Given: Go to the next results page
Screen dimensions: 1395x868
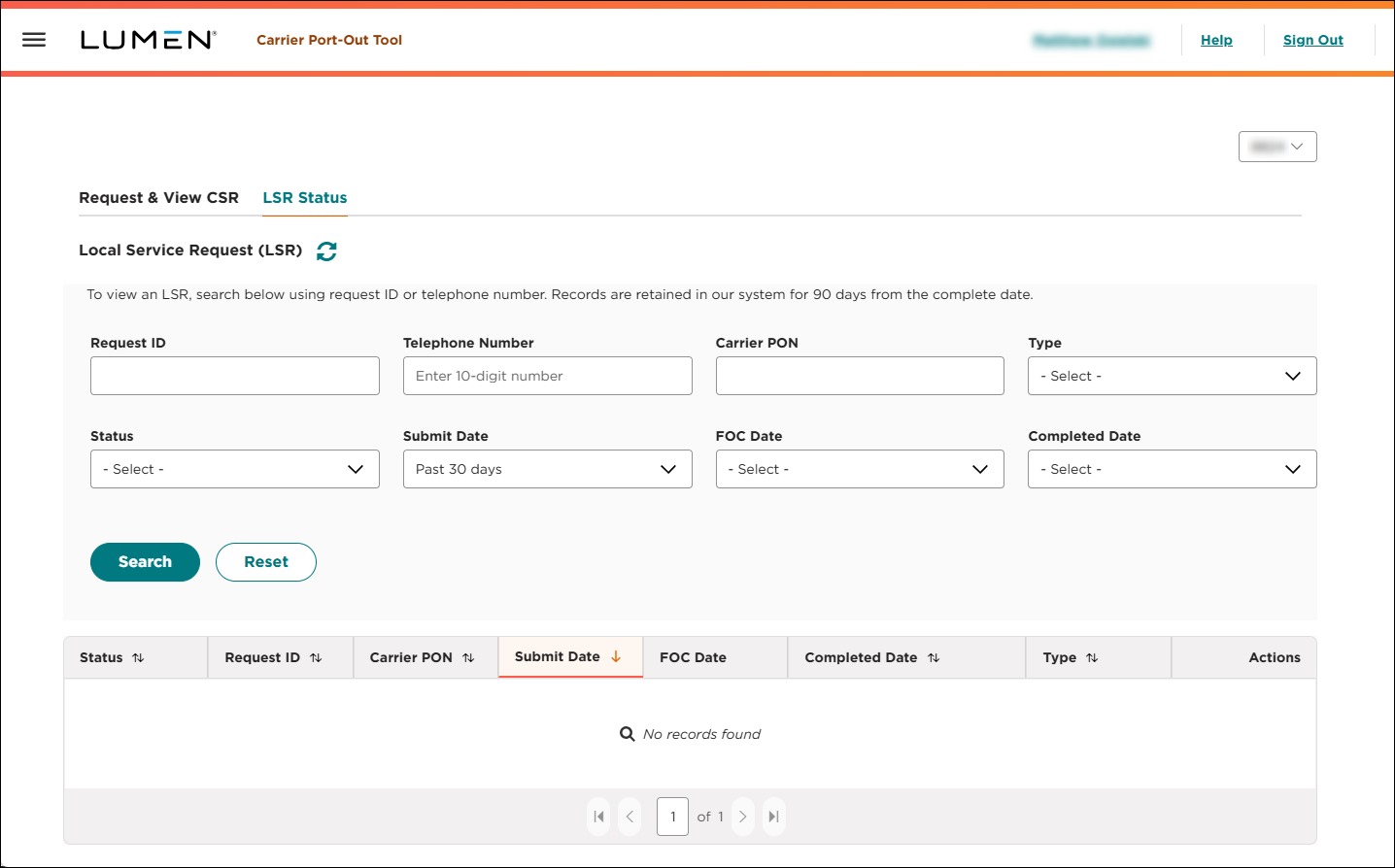Looking at the screenshot, I should coord(743,817).
